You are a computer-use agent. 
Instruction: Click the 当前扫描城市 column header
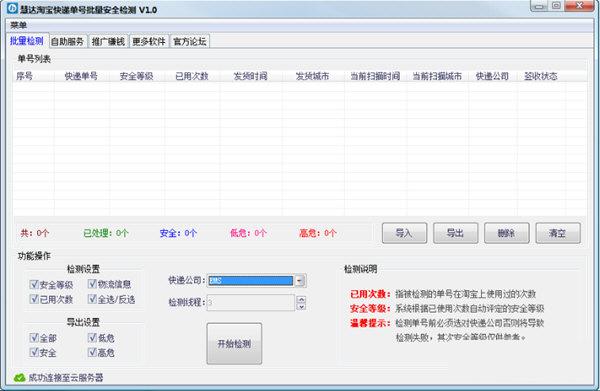437,76
